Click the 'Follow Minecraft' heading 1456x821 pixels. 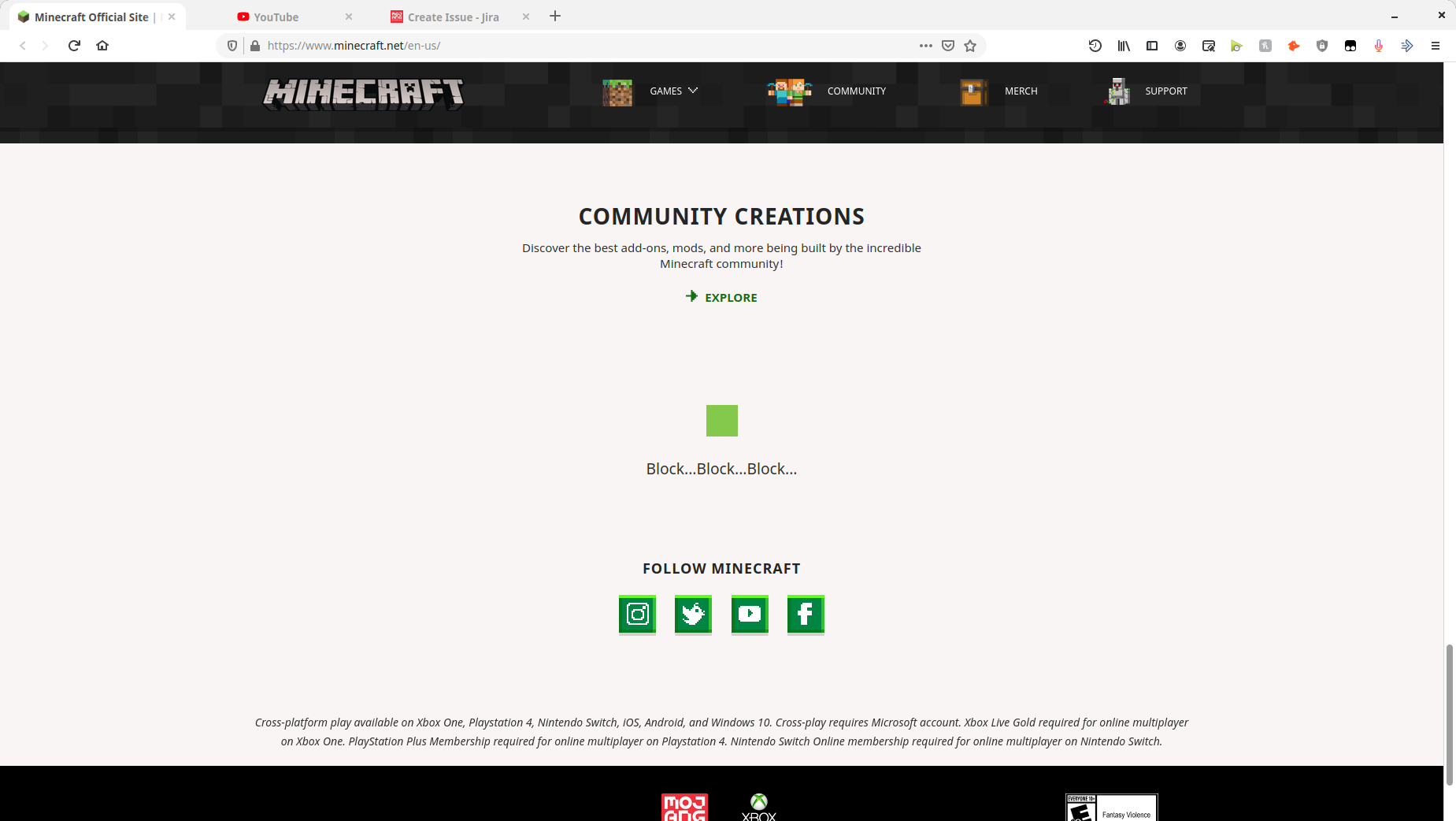(721, 568)
